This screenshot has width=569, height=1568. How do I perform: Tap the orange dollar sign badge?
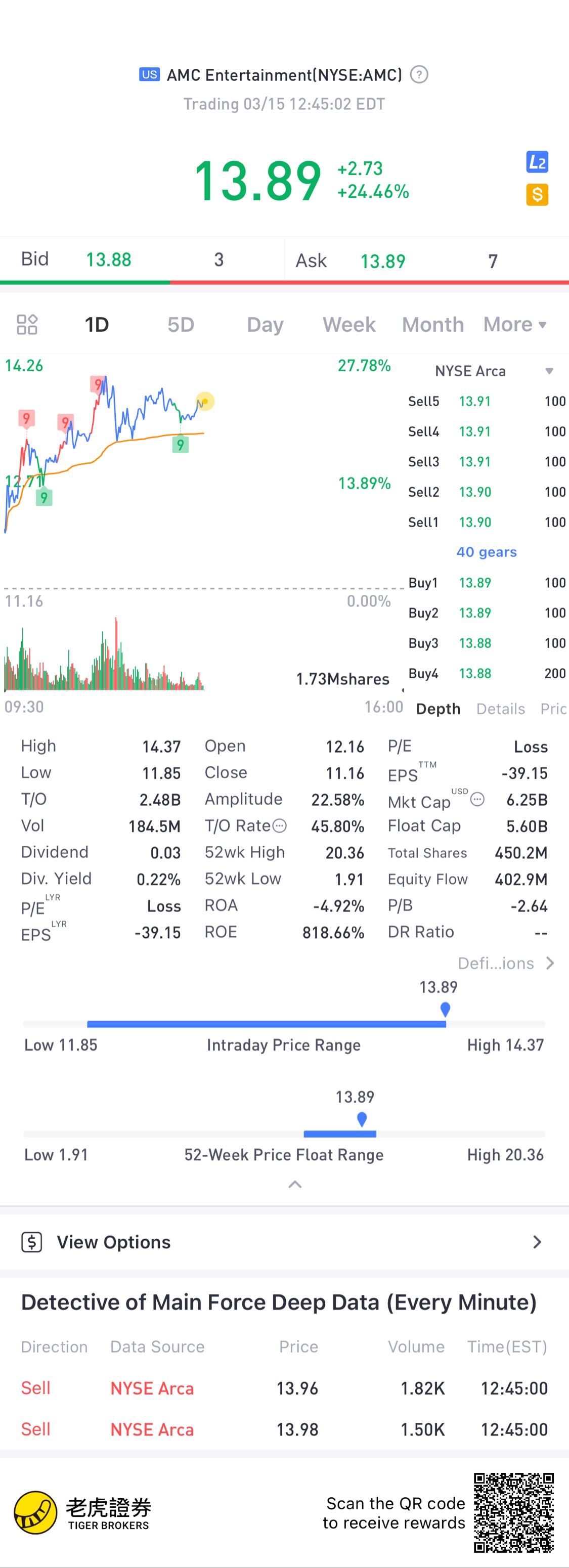point(537,195)
